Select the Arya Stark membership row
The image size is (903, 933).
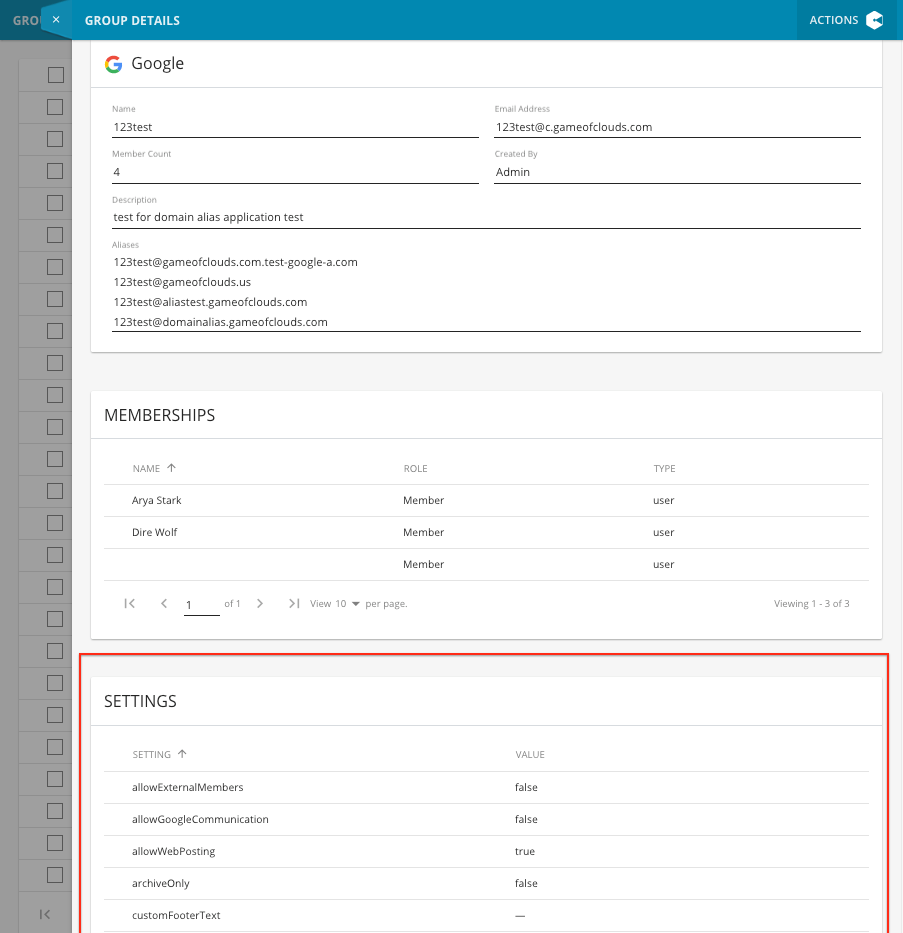pyautogui.click(x=486, y=500)
